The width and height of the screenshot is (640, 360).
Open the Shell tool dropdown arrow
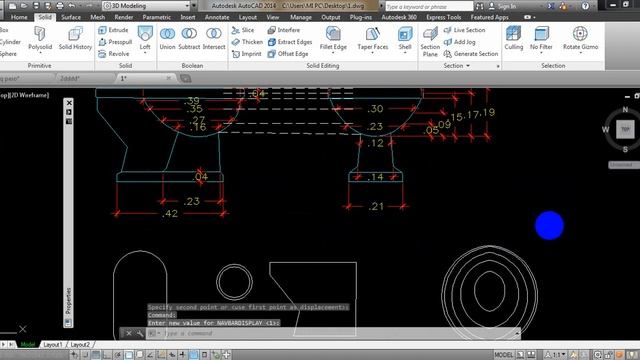tap(405, 53)
